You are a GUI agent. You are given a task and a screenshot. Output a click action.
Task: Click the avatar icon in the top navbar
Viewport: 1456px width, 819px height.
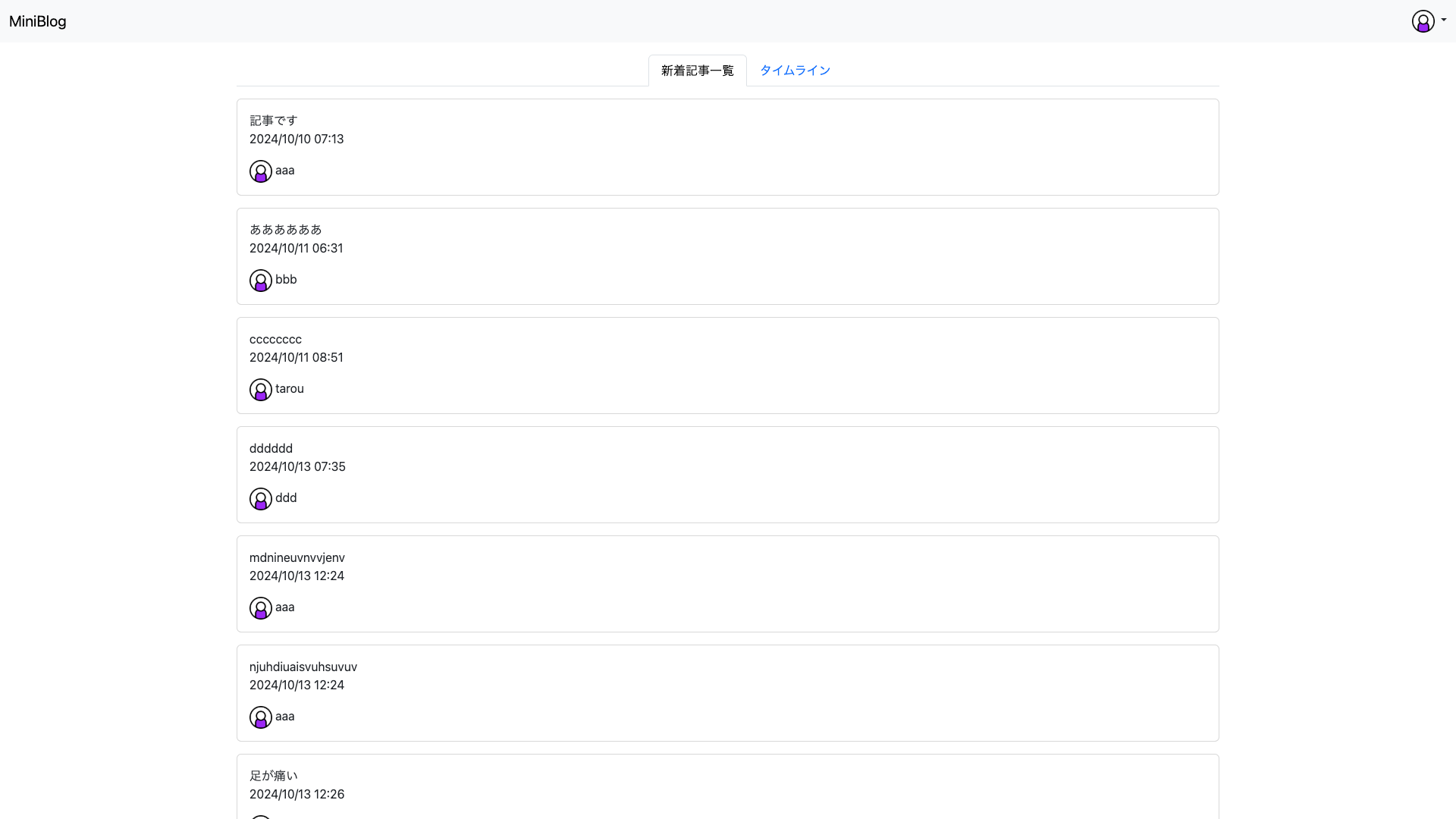point(1423,21)
